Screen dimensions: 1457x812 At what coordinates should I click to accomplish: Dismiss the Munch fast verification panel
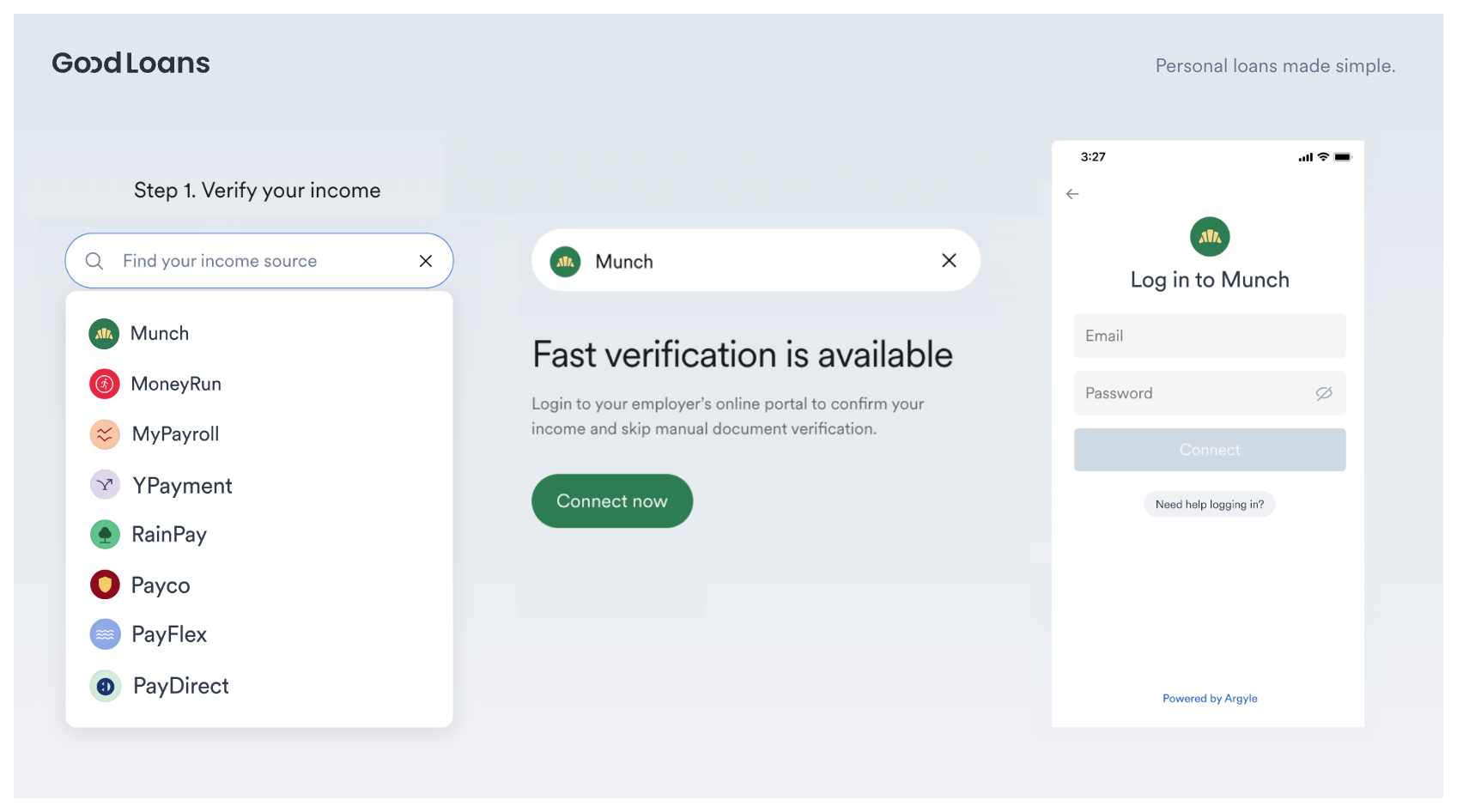pos(949,260)
